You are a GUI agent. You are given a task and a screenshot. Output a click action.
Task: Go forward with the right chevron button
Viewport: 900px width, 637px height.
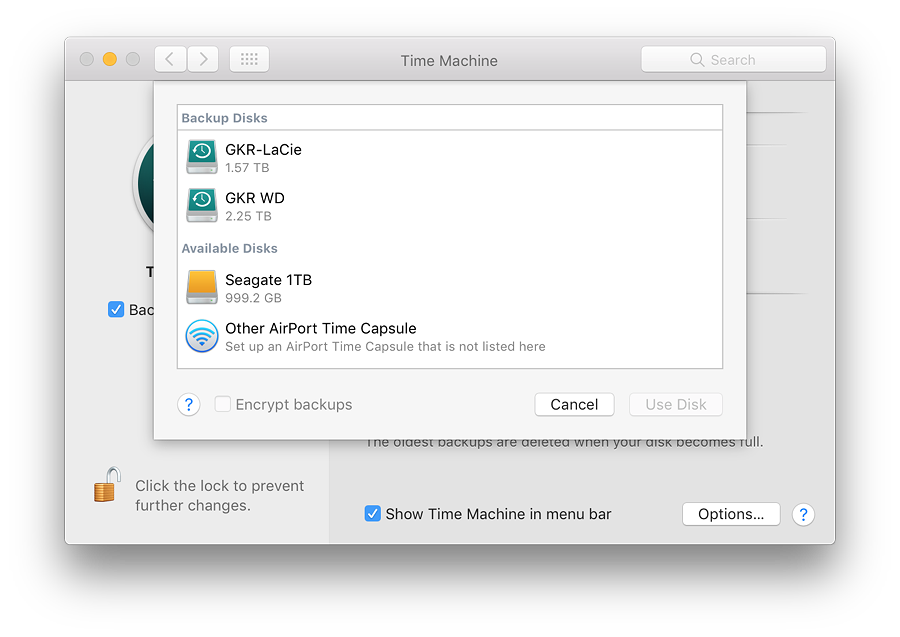point(203,59)
